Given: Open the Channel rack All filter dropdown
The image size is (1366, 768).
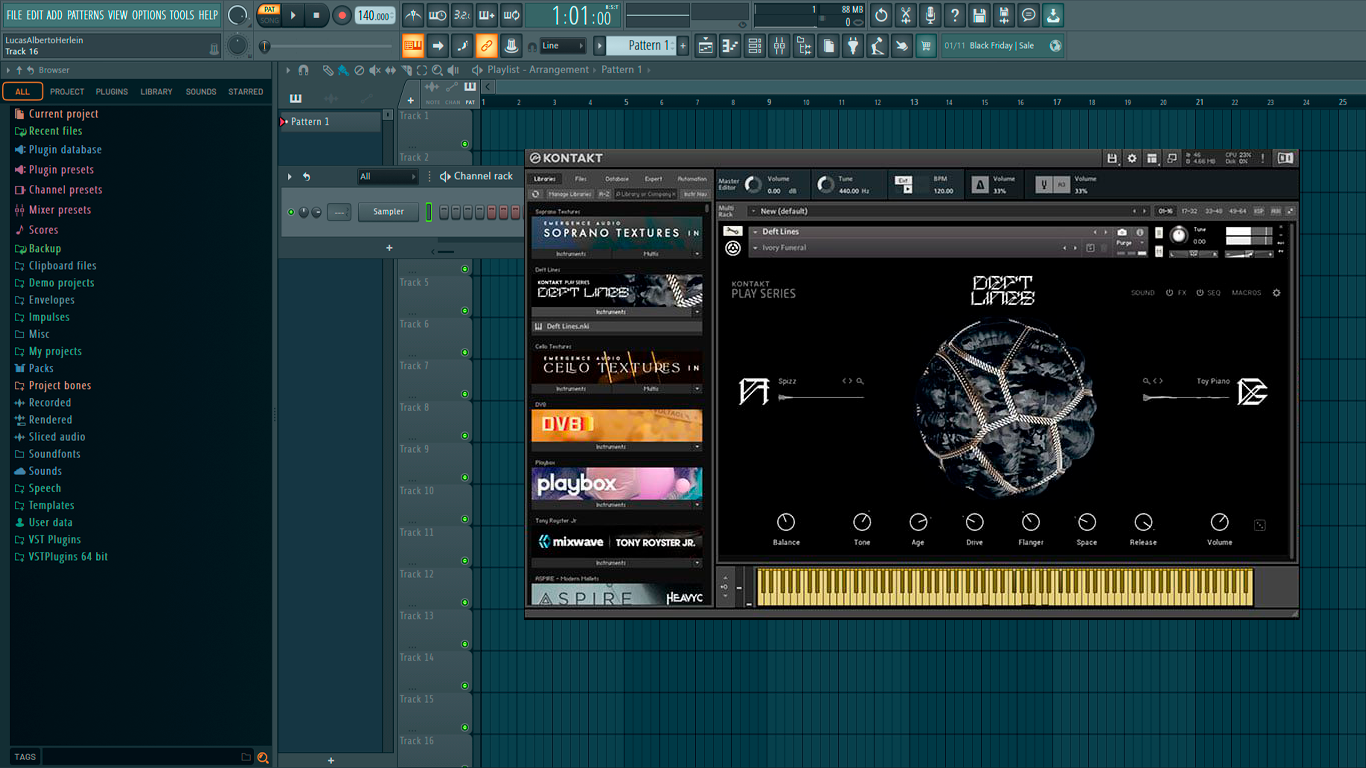Looking at the screenshot, I should [x=388, y=177].
